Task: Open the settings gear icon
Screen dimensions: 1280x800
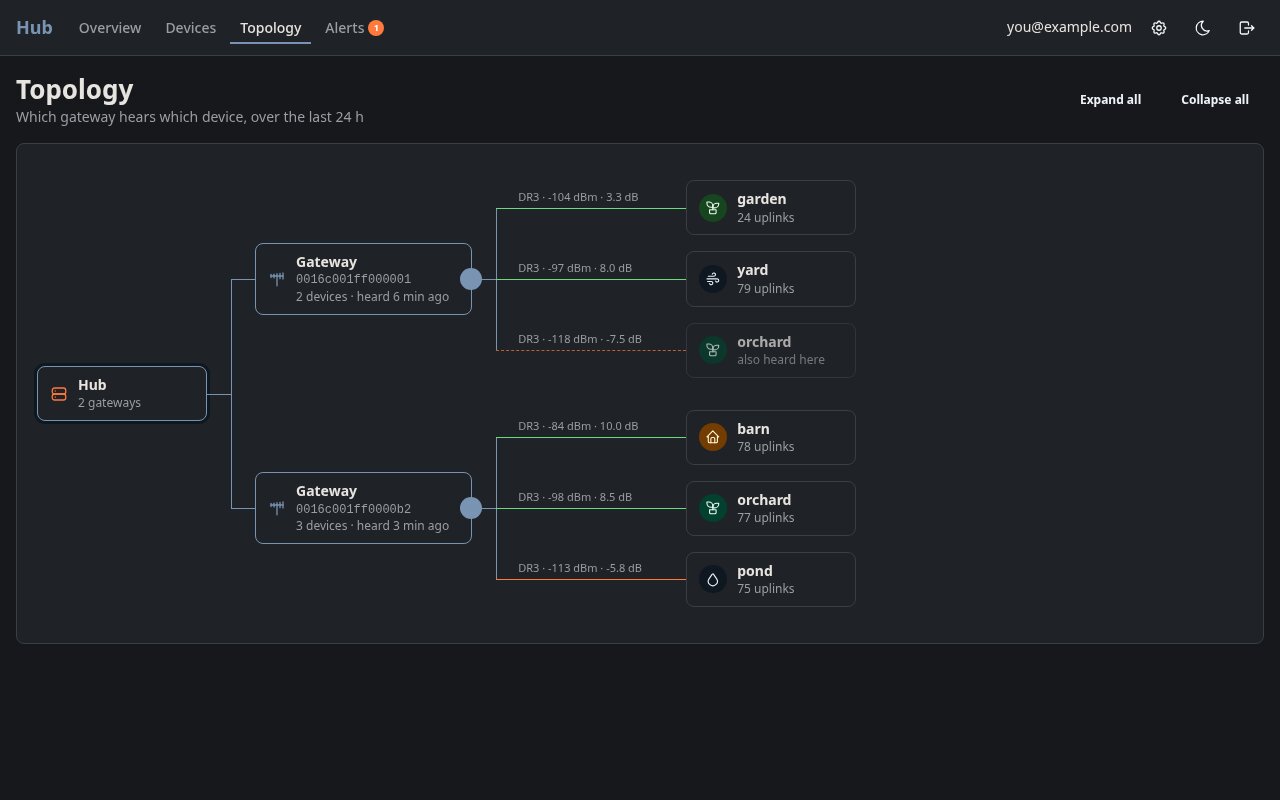Action: pos(1159,28)
